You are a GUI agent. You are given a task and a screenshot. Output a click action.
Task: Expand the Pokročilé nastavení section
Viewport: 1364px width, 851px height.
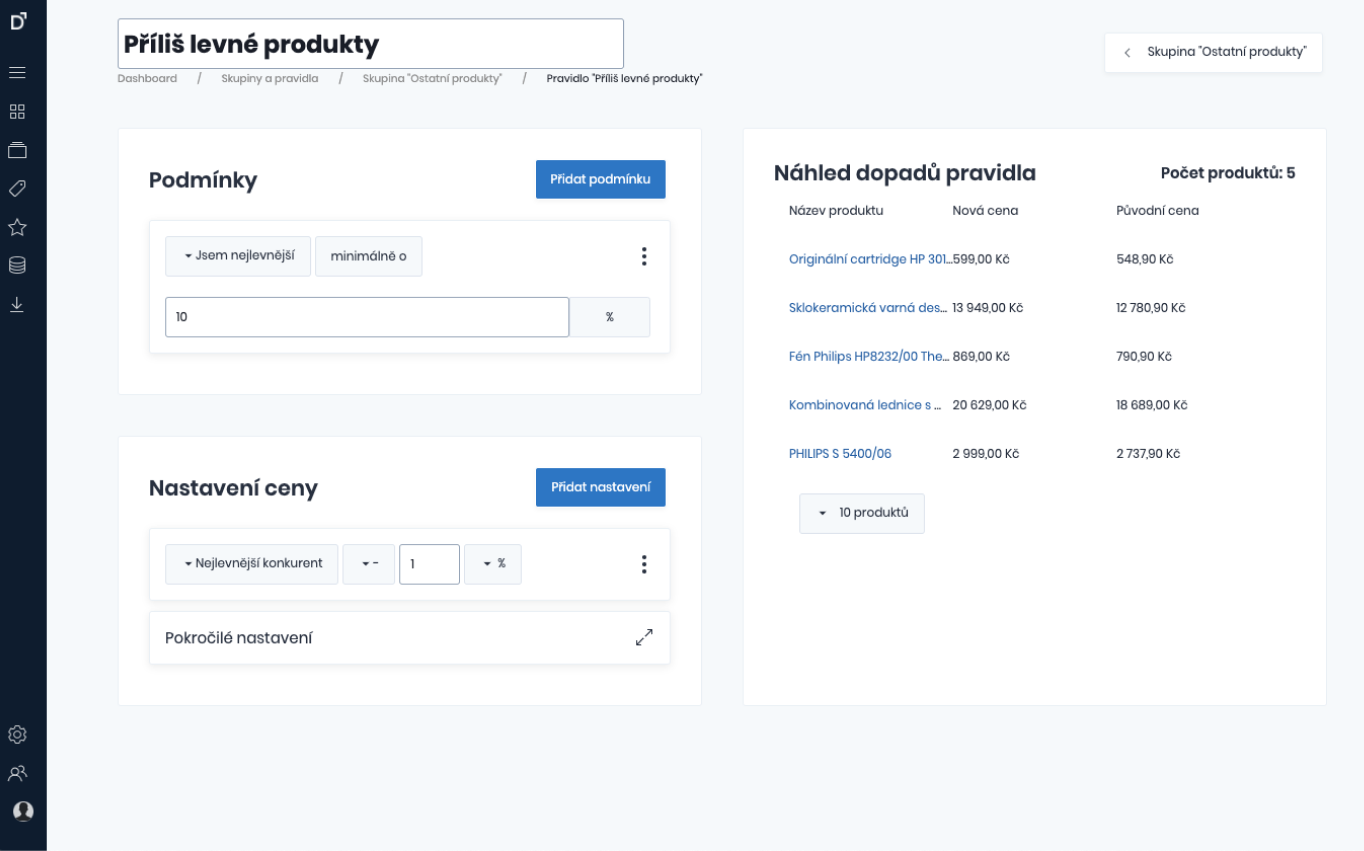tap(644, 637)
